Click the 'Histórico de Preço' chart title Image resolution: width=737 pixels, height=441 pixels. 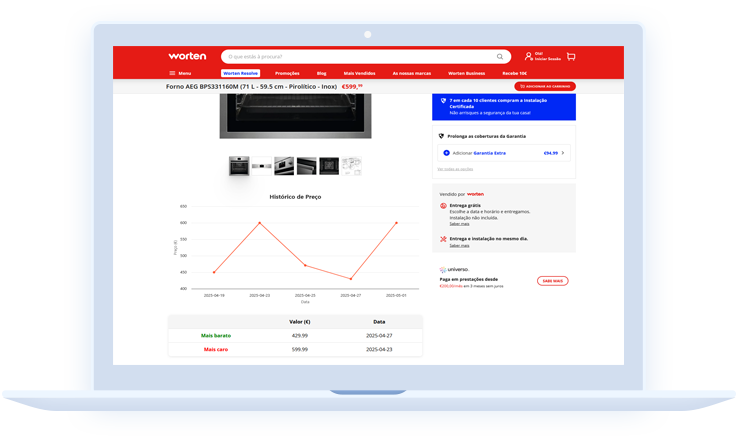(x=295, y=197)
